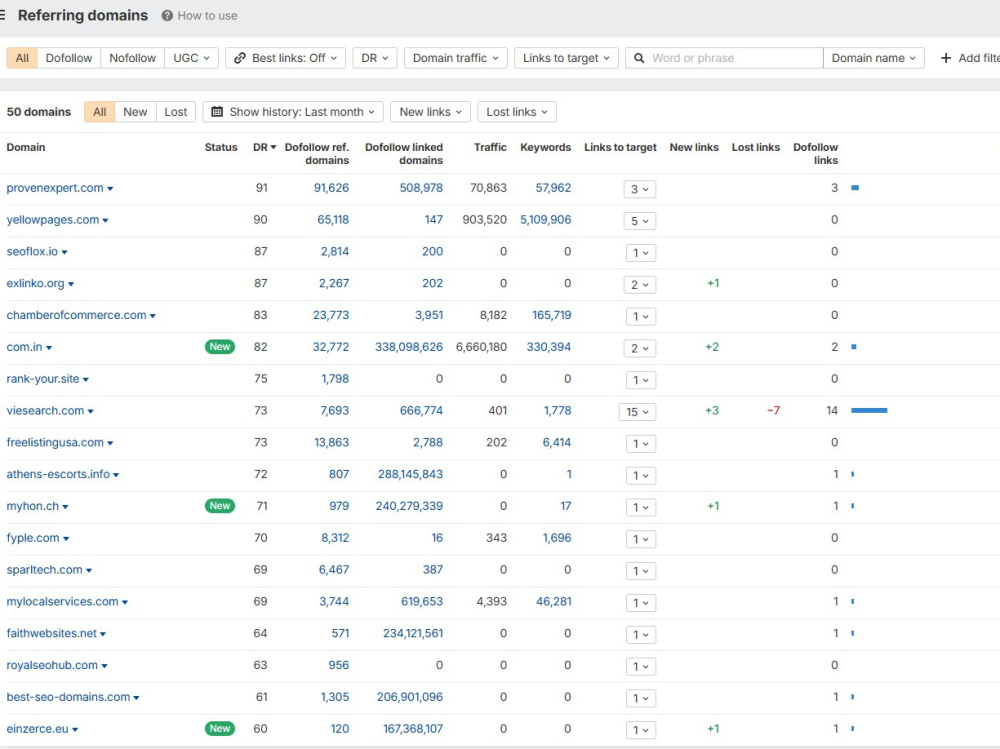Expand links to target for provenexpert.com

click(x=640, y=189)
